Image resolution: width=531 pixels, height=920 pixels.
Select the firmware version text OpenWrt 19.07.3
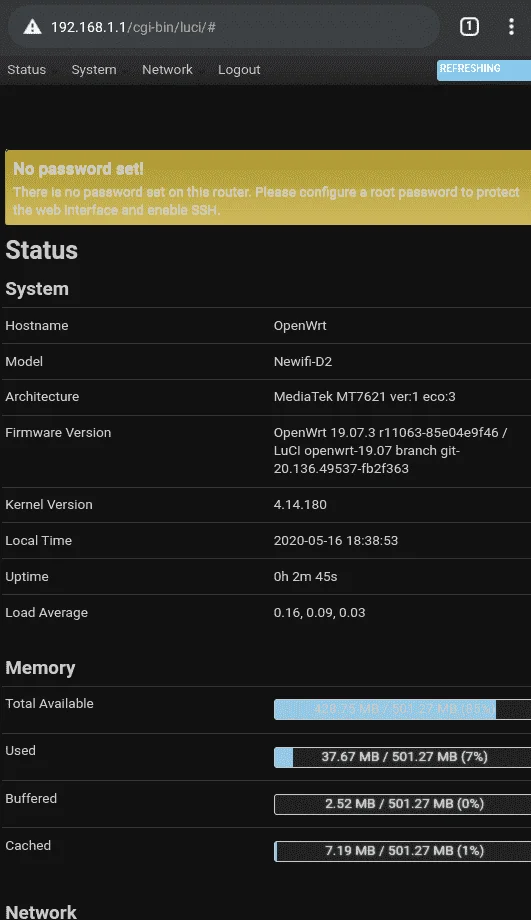[390, 451]
